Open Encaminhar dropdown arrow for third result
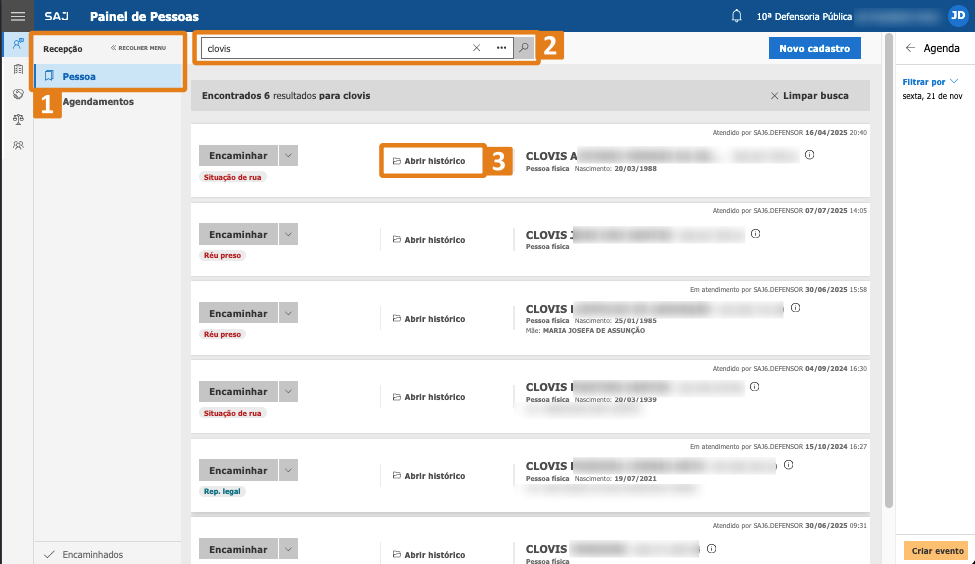The height and width of the screenshot is (564, 975). 288,313
